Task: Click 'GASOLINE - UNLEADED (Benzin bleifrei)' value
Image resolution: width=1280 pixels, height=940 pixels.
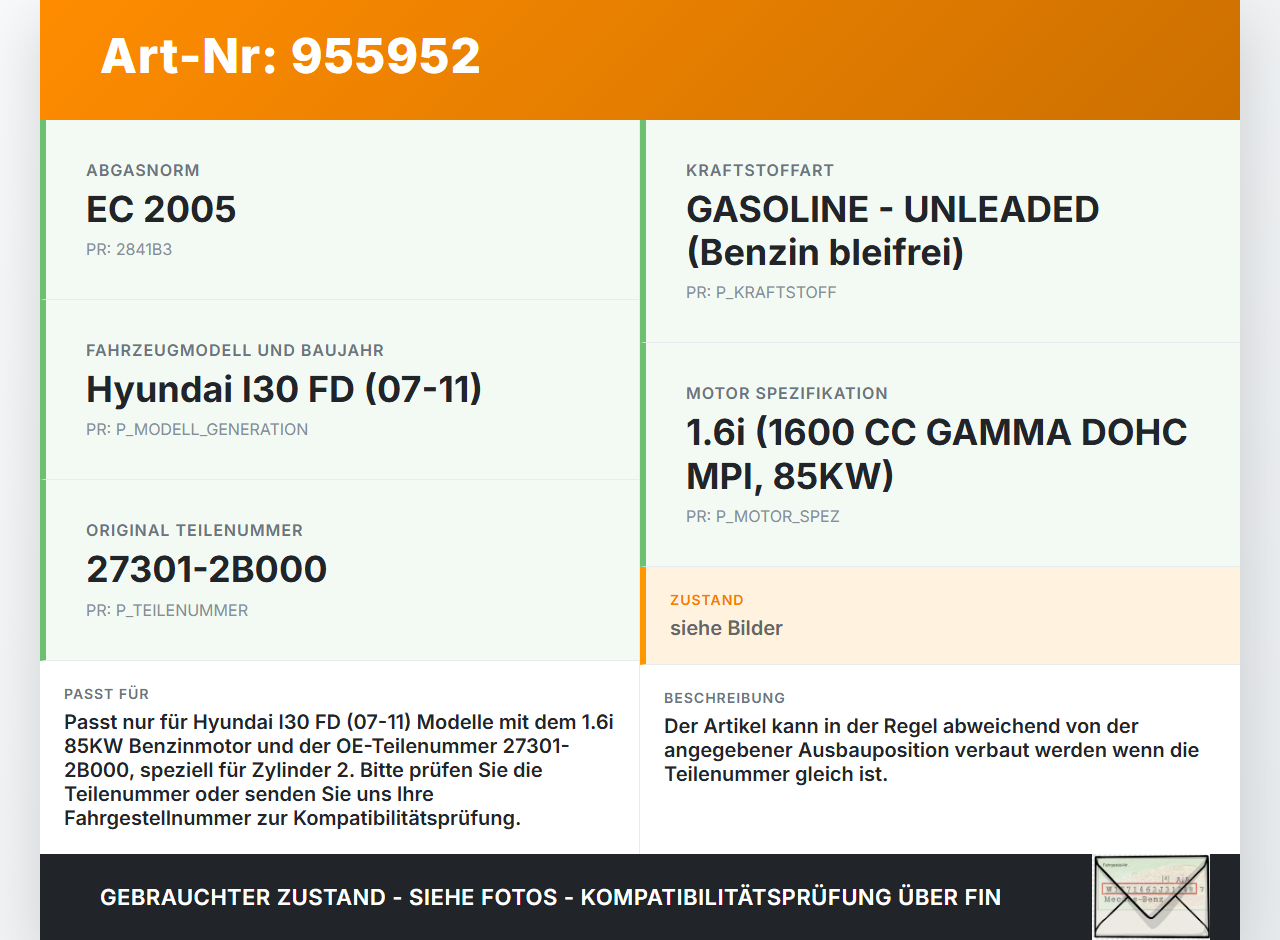Action: click(x=892, y=231)
